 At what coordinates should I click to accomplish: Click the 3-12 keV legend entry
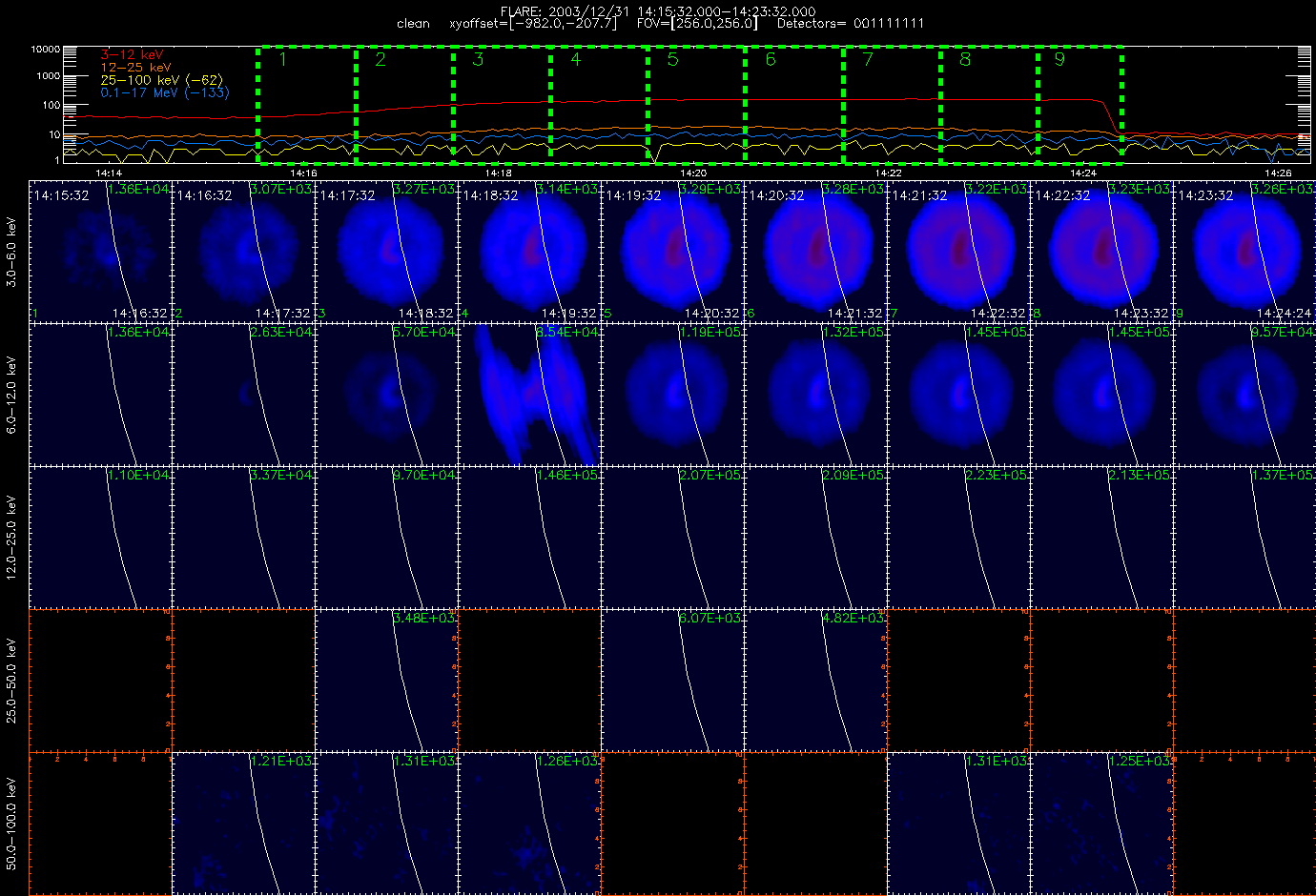click(132, 55)
